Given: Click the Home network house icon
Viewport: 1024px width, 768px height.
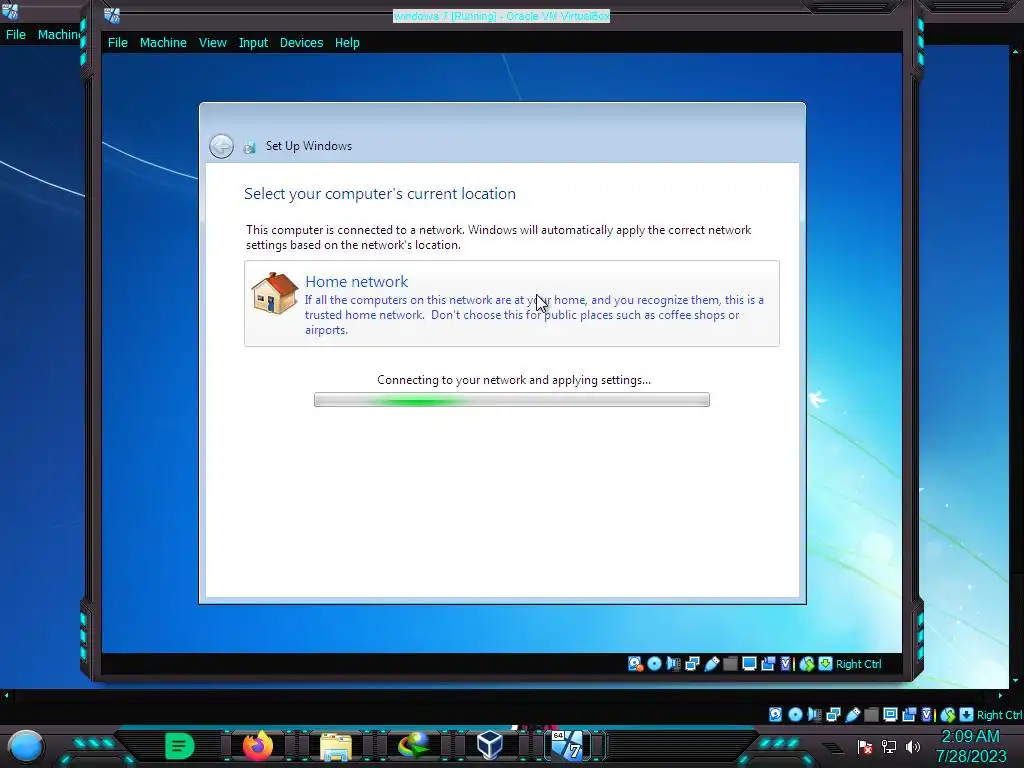Looking at the screenshot, I should [274, 293].
